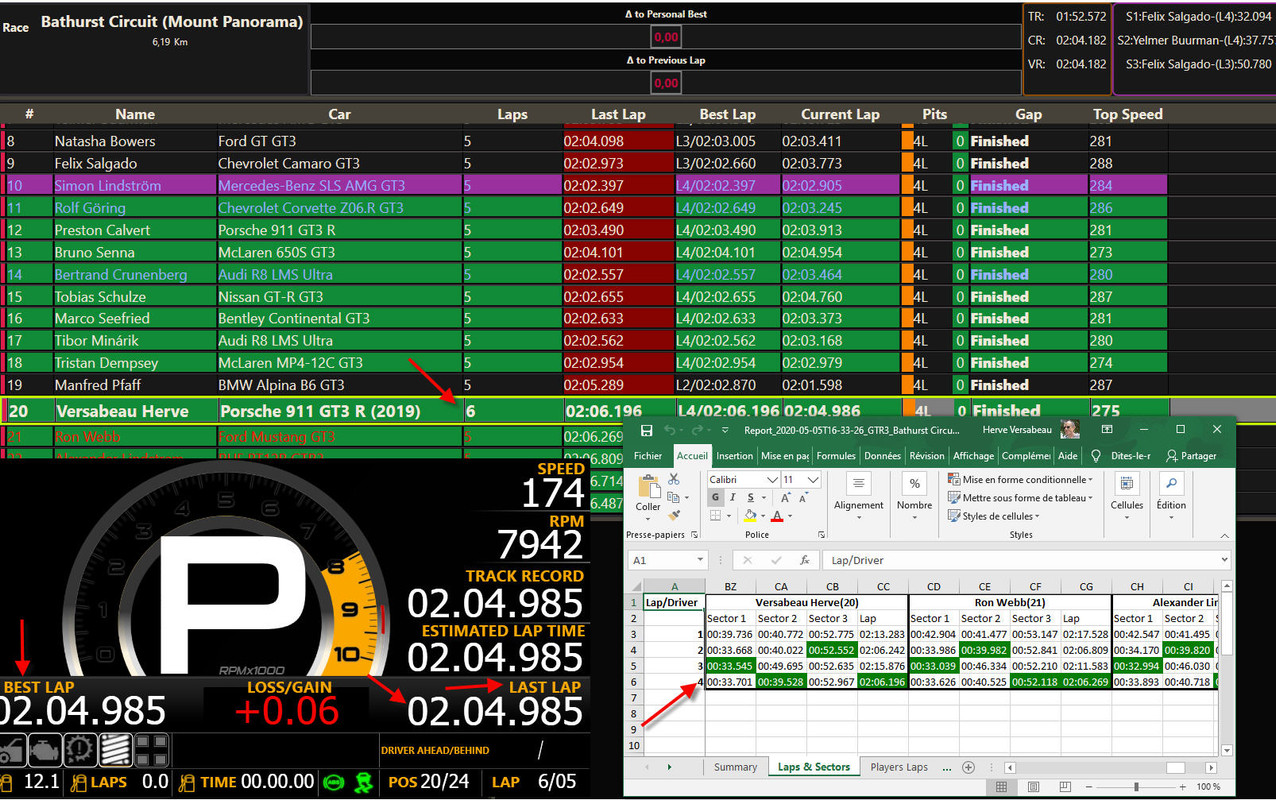Switch to the Affichage ribbon tab
Viewport: 1276px width, 800px height.
(973, 456)
